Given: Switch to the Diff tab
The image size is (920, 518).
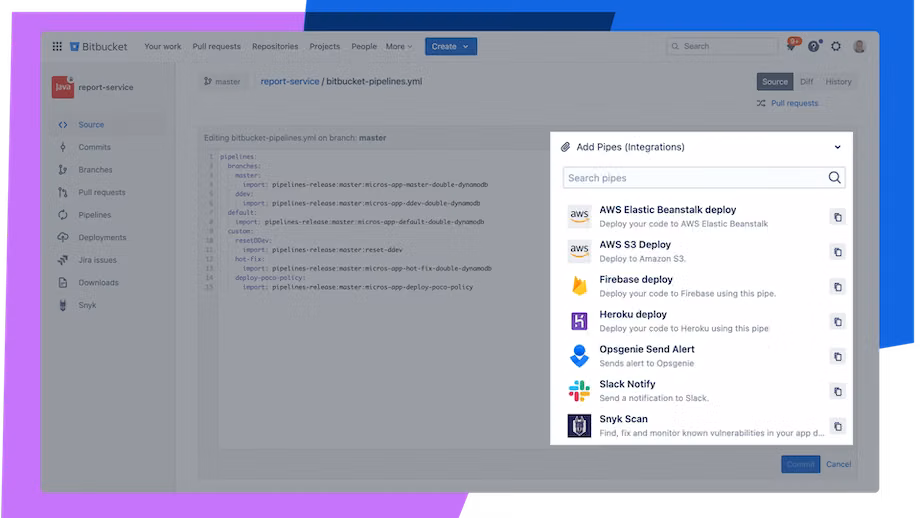Looking at the screenshot, I should (x=806, y=82).
